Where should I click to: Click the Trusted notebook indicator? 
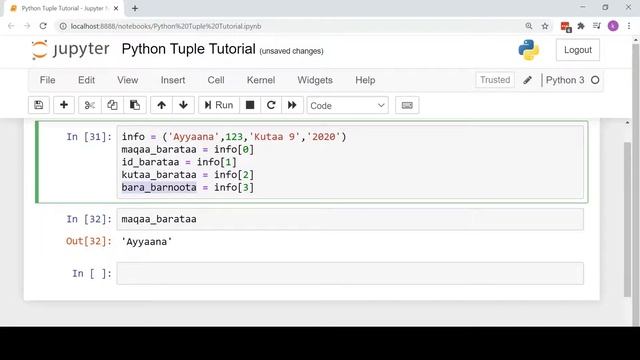pos(495,80)
